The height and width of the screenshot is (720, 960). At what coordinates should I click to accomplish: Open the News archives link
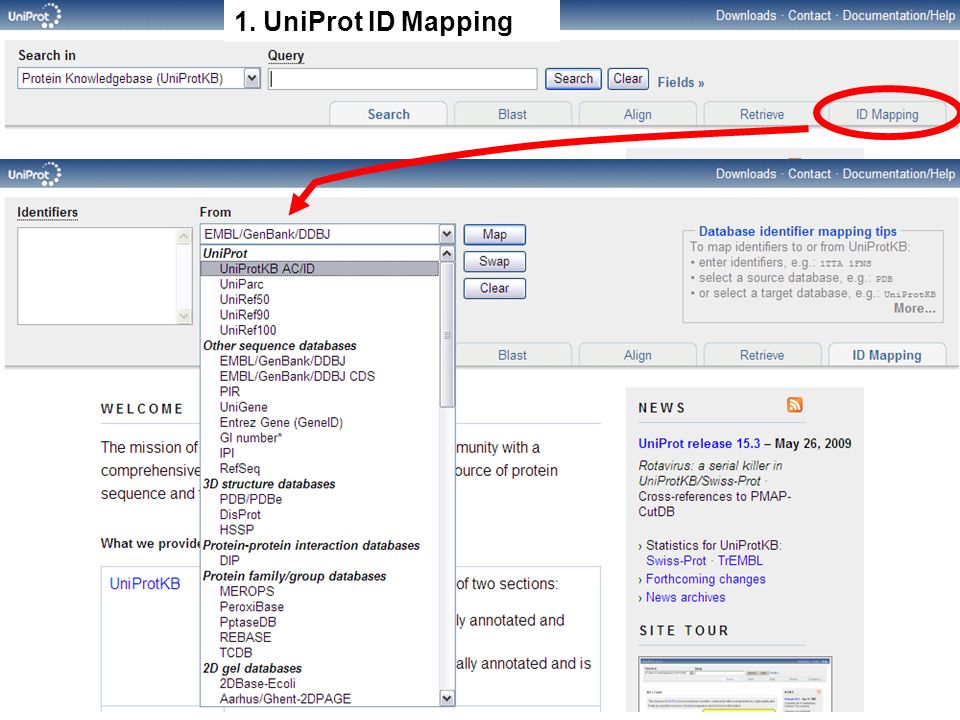pyautogui.click(x=685, y=598)
